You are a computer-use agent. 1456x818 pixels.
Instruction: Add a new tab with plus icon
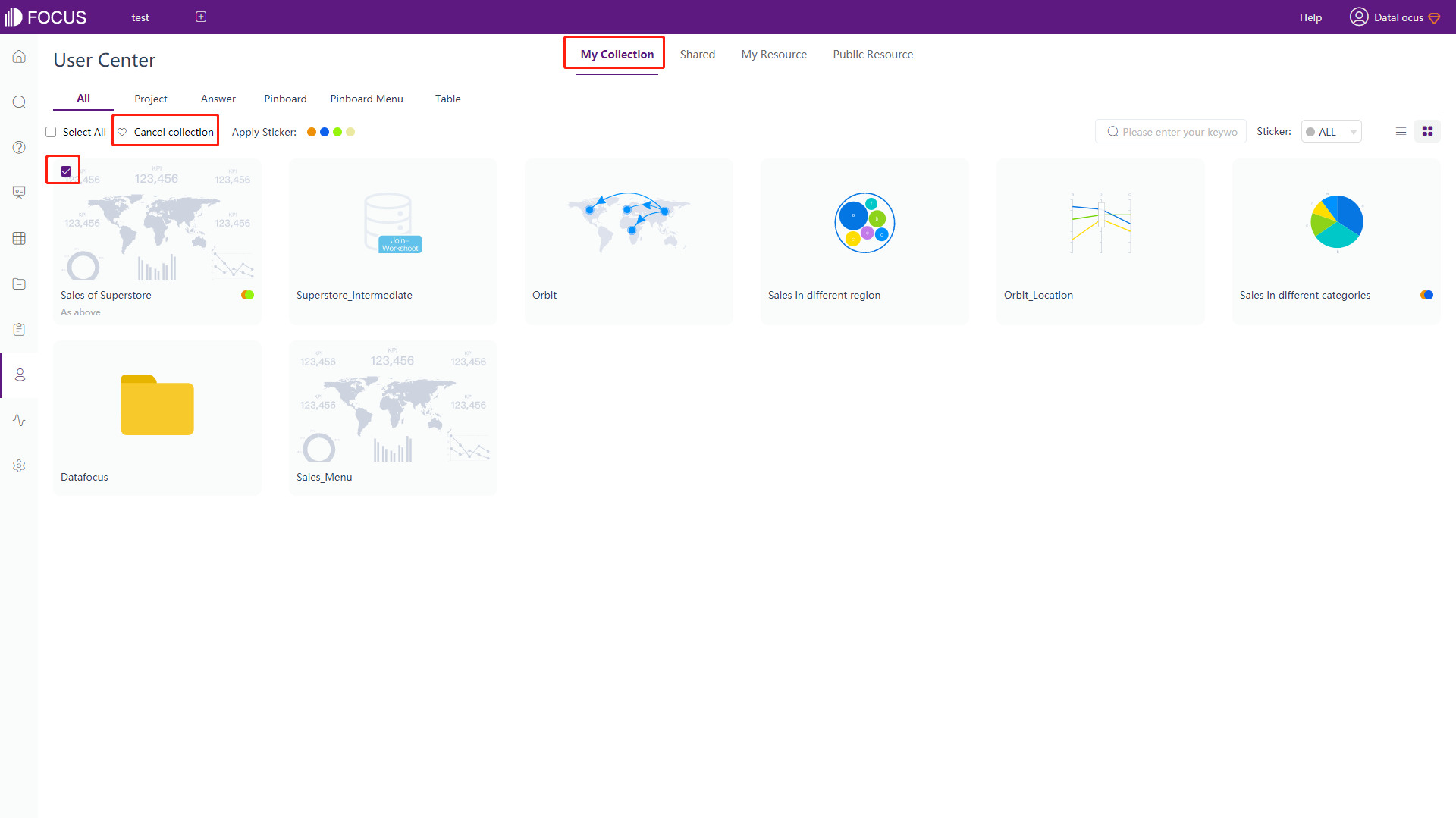pos(201,17)
